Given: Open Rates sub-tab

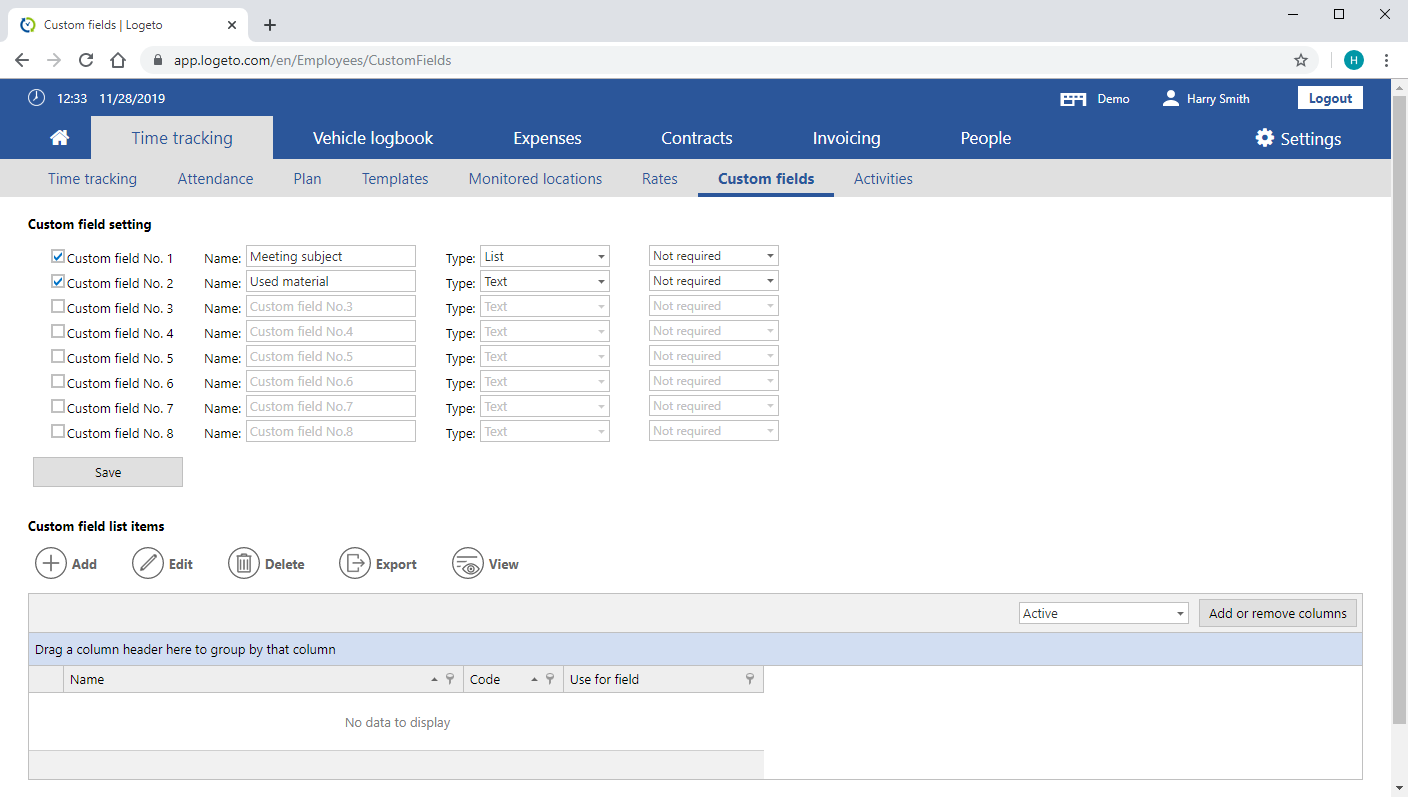Looking at the screenshot, I should tap(660, 179).
